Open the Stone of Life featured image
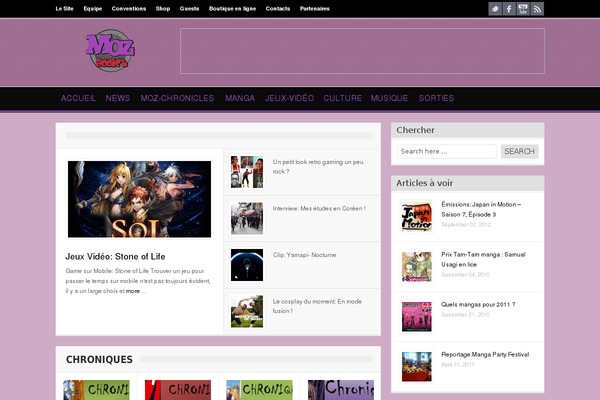The height and width of the screenshot is (400, 600). (x=139, y=199)
